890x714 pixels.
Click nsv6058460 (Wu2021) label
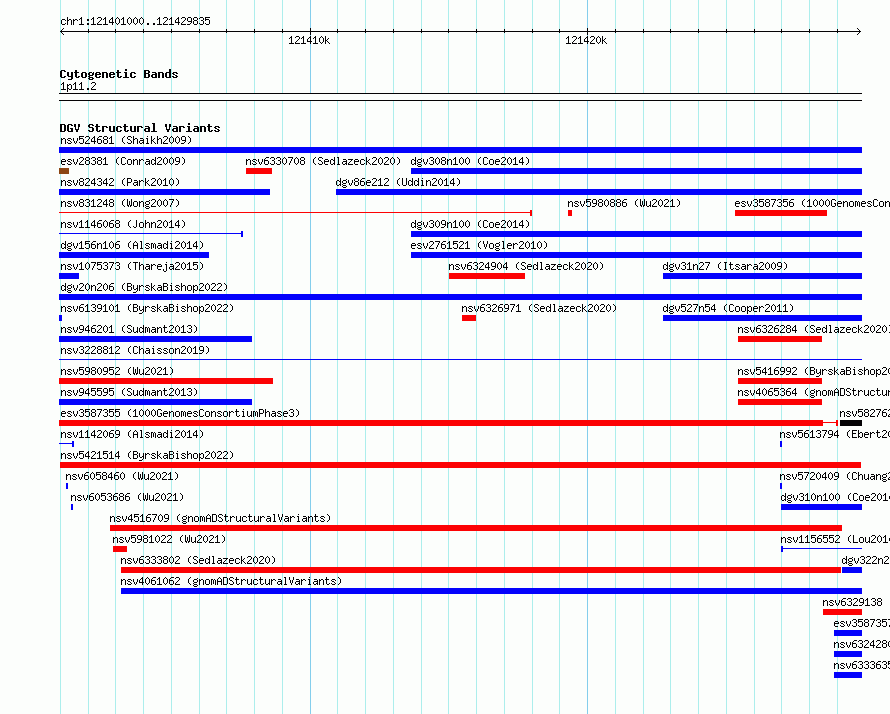[x=122, y=476]
